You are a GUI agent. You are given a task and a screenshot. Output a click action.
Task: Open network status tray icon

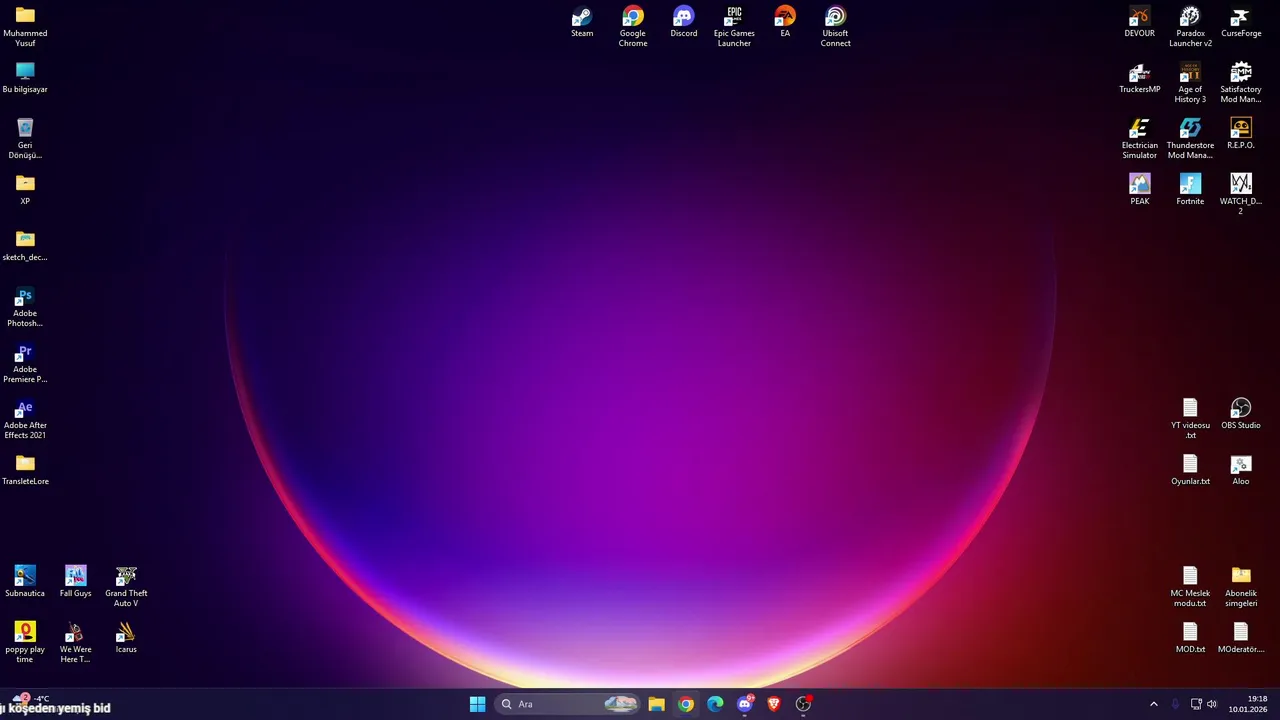(x=1196, y=704)
